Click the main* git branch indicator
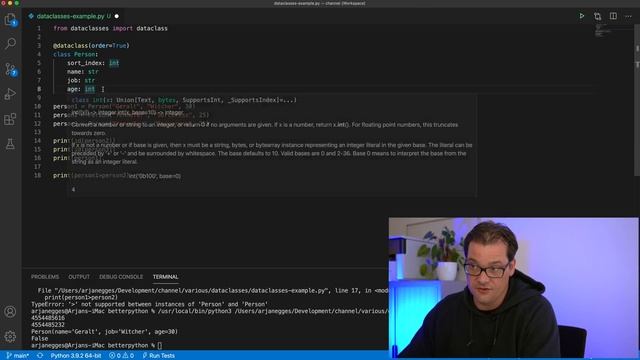 [18, 356]
